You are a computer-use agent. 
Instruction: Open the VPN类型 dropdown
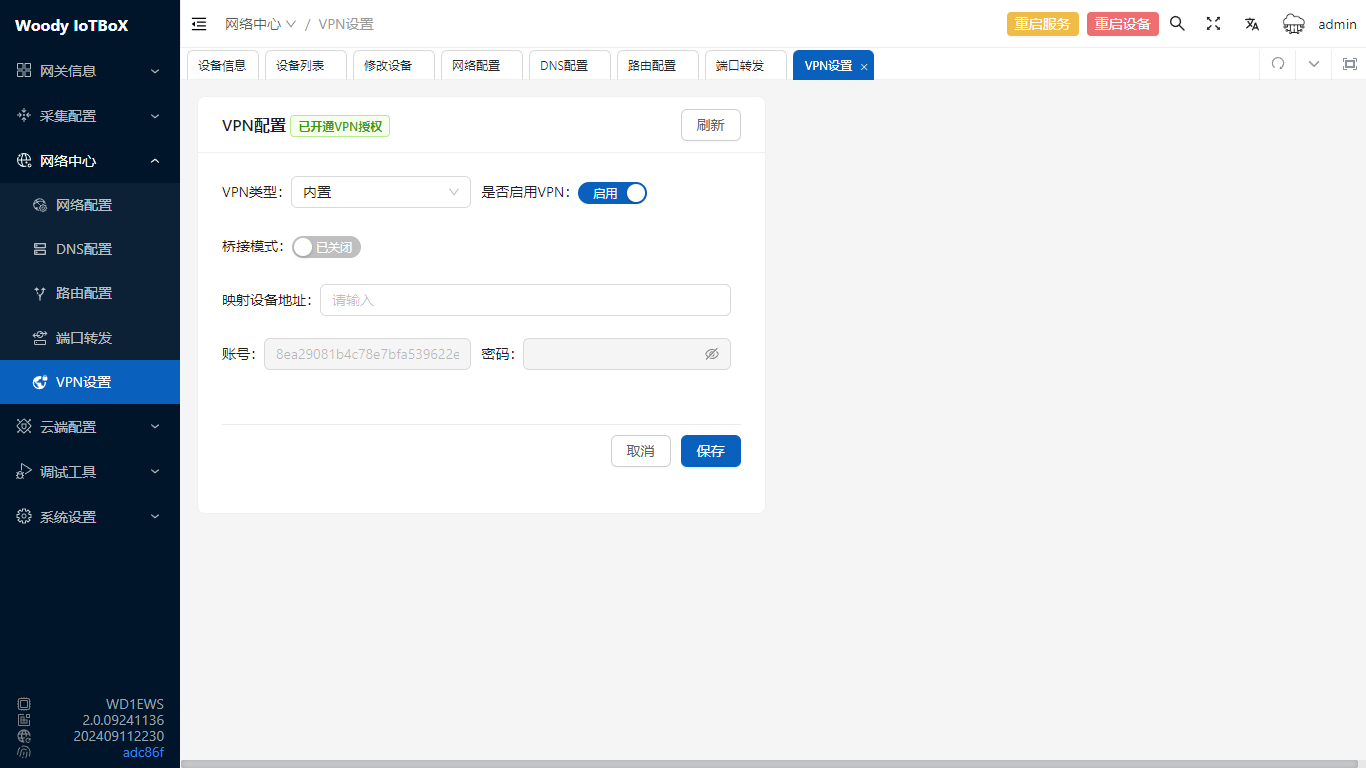point(380,192)
